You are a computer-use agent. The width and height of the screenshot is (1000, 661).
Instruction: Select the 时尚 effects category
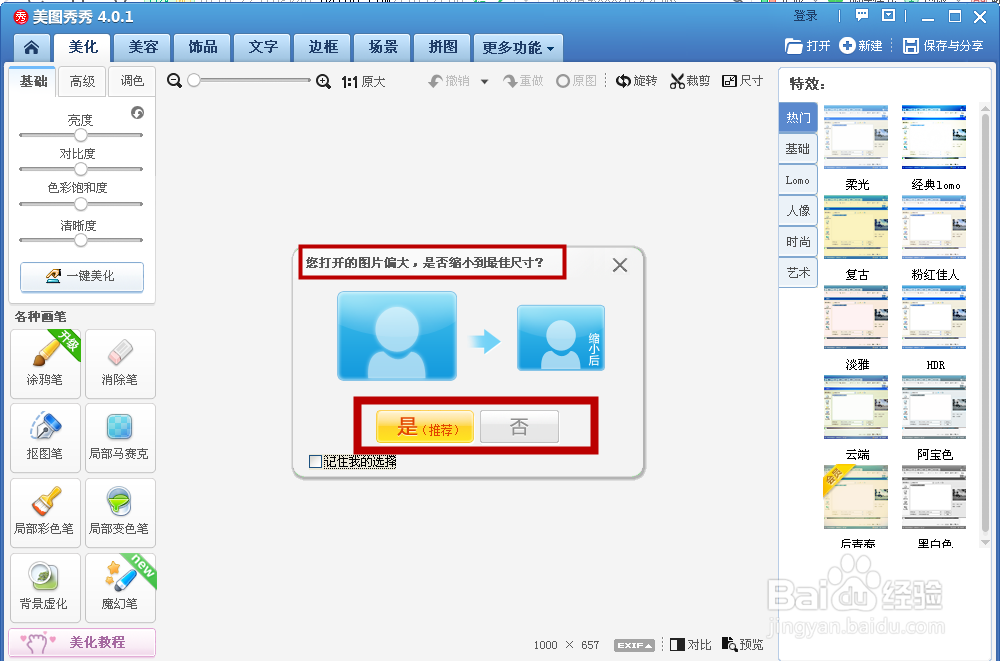point(798,242)
